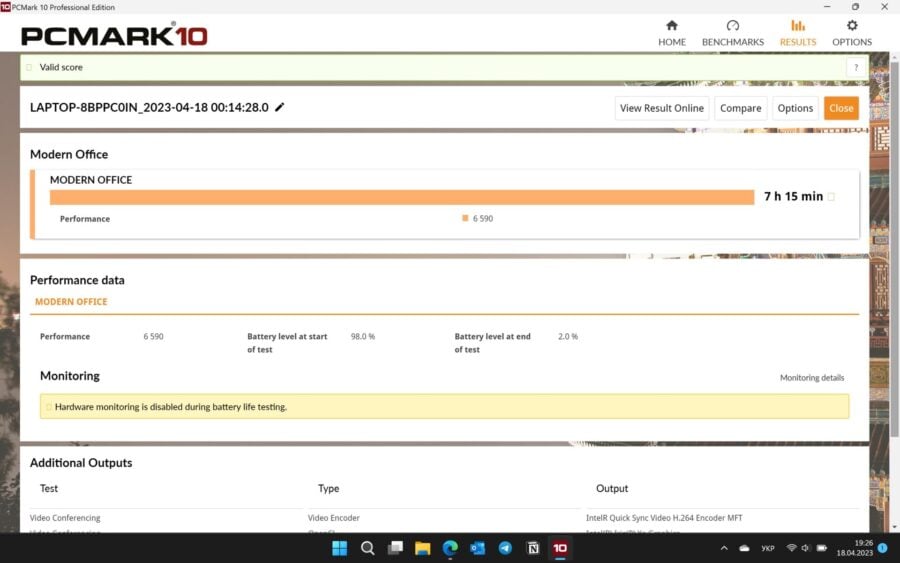The height and width of the screenshot is (563, 900).
Task: Click PCMark 10 taskbar icon
Action: (560, 548)
